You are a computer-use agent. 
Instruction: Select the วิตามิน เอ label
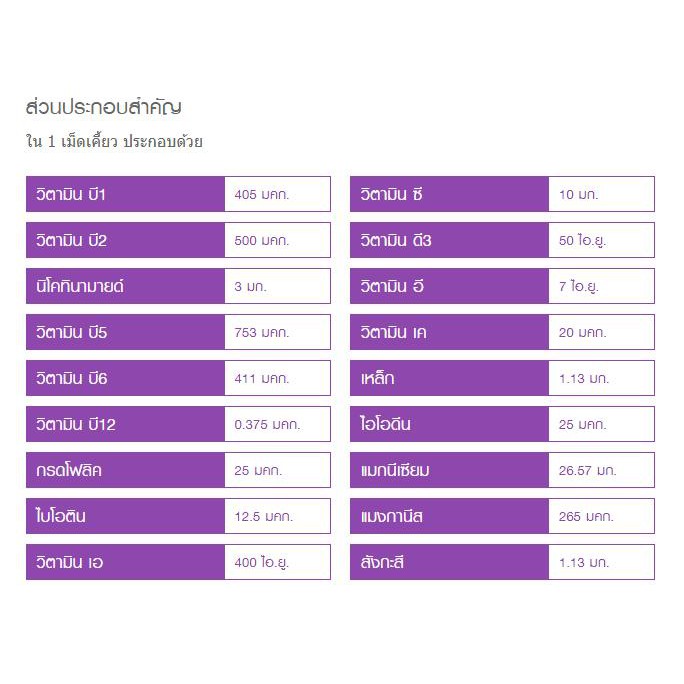point(125,562)
